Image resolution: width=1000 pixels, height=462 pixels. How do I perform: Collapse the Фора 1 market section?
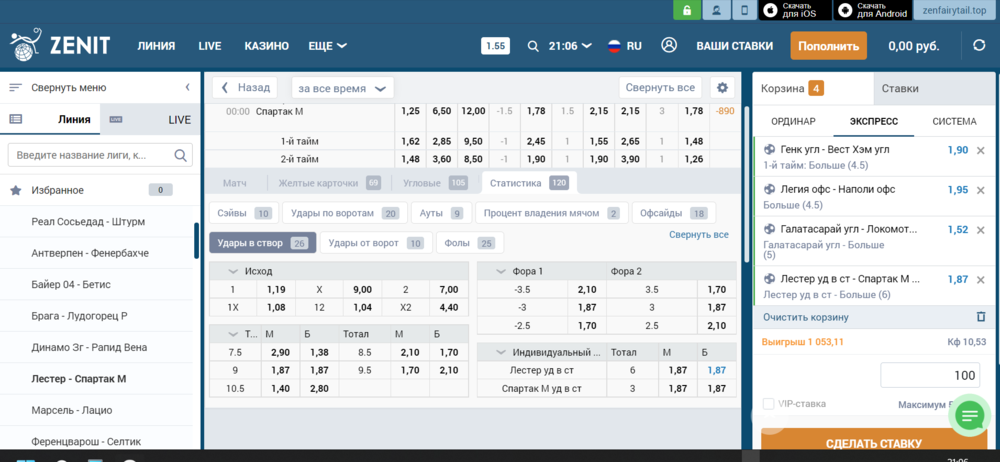(500, 271)
